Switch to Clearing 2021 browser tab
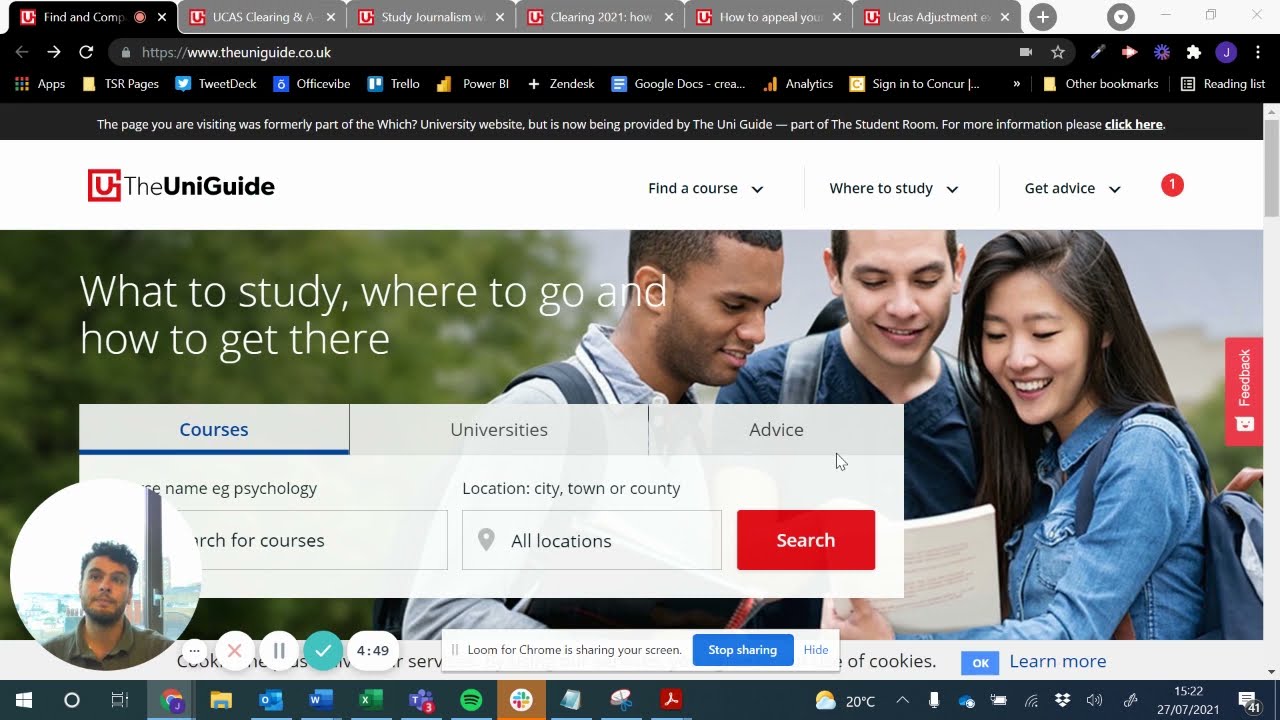1280x720 pixels. (x=601, y=17)
